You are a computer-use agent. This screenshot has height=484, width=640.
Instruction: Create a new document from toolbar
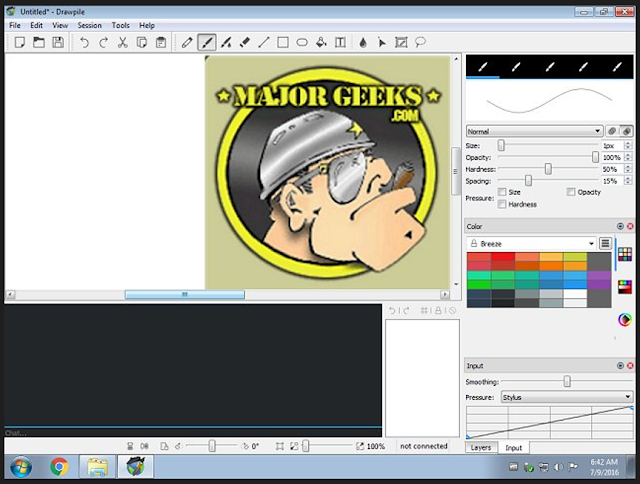click(x=20, y=42)
